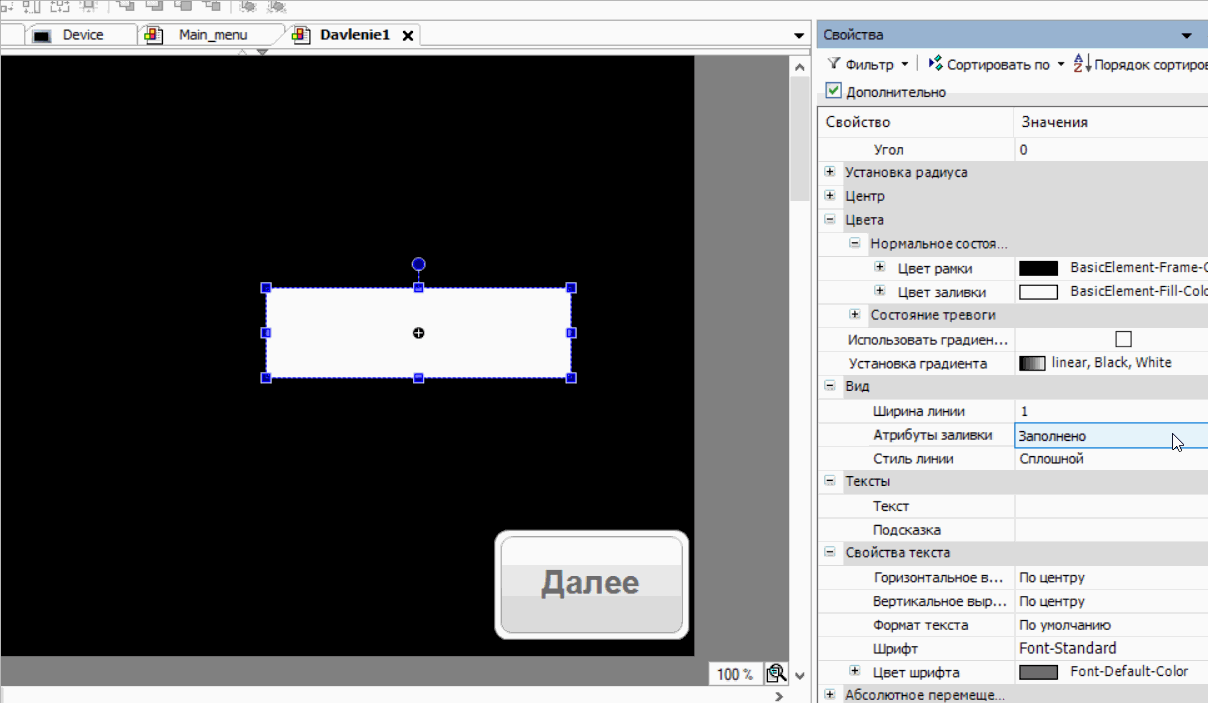
Task: Click the Порядок сортировки A-Z icon
Action: (1082, 64)
